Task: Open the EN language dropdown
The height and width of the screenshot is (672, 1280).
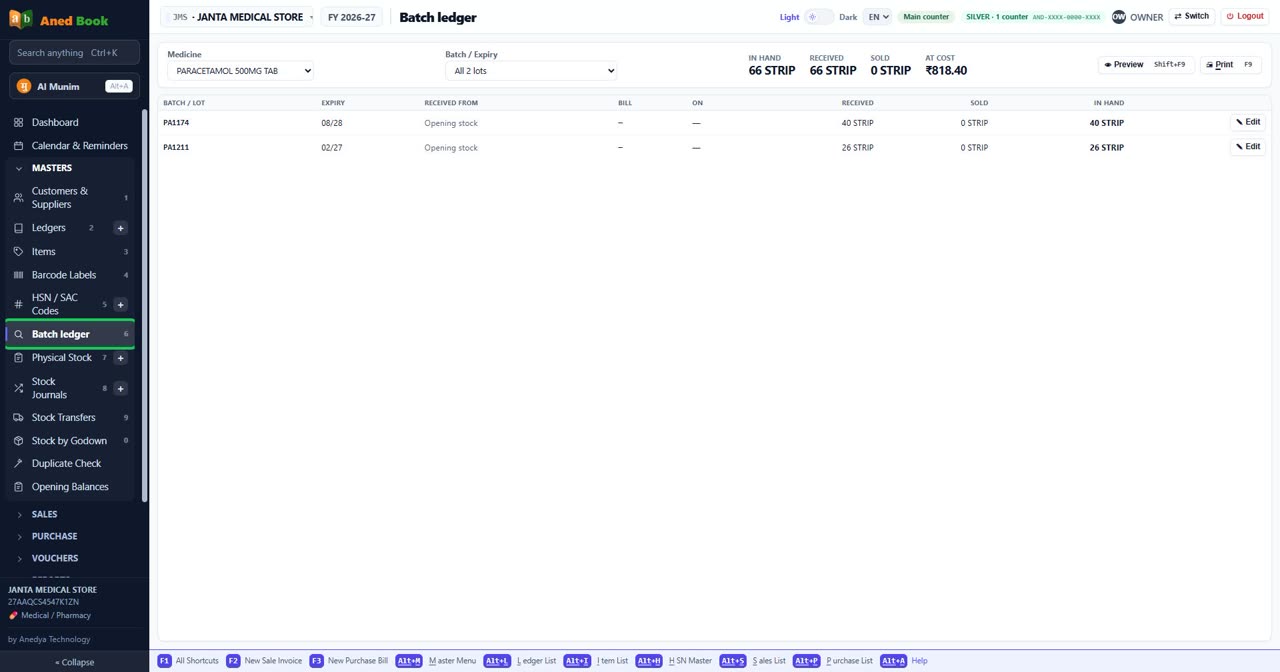Action: click(x=877, y=17)
